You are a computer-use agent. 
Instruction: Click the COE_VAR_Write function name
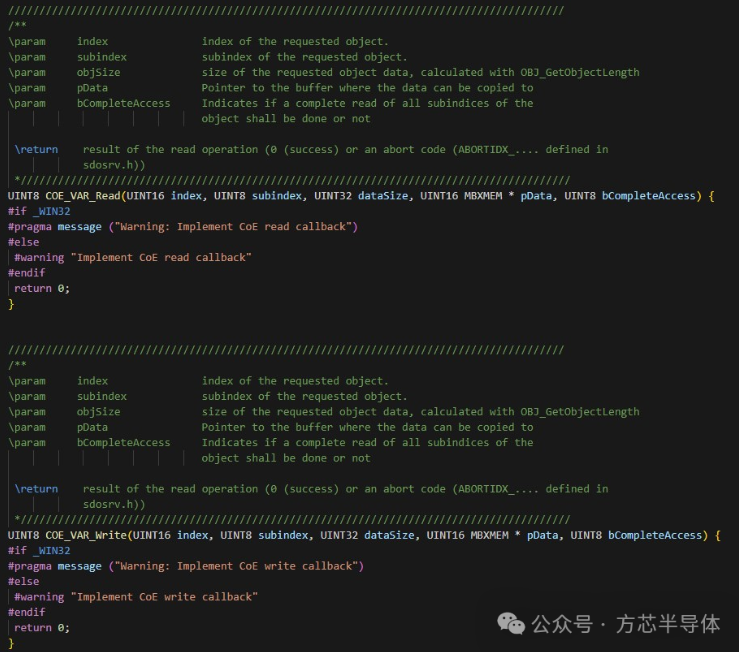86,535
